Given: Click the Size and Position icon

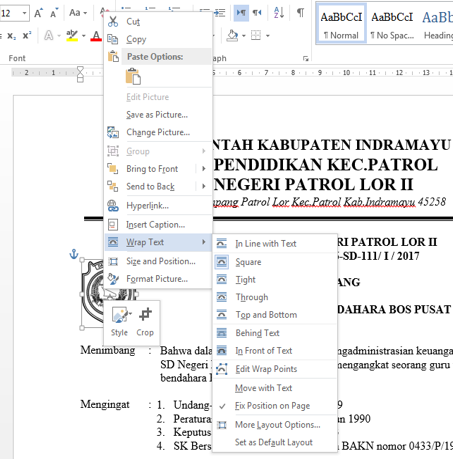Looking at the screenshot, I should pos(113,261).
